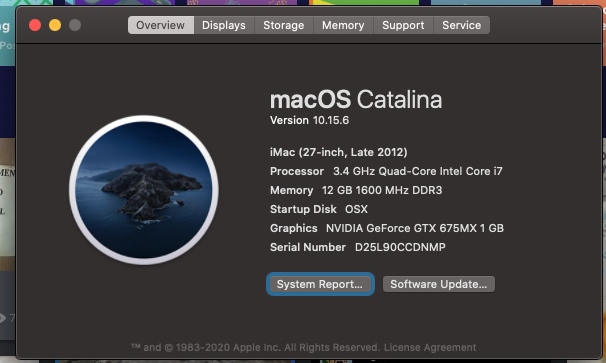
Task: Click the 12 GB 1600 MHz DDR3 value
Action: [x=382, y=190]
